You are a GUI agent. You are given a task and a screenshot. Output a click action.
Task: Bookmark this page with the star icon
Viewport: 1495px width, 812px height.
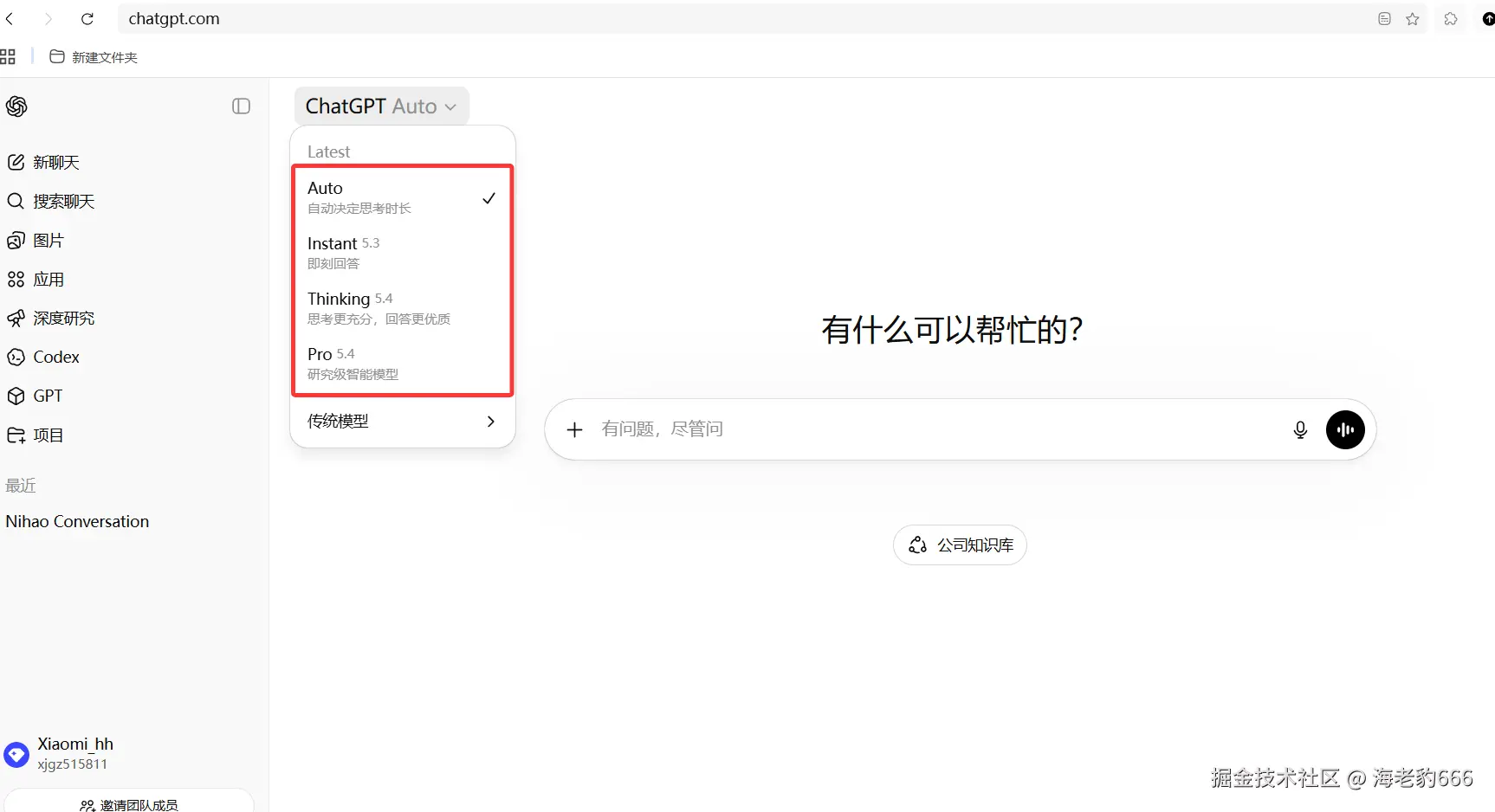coord(1413,19)
